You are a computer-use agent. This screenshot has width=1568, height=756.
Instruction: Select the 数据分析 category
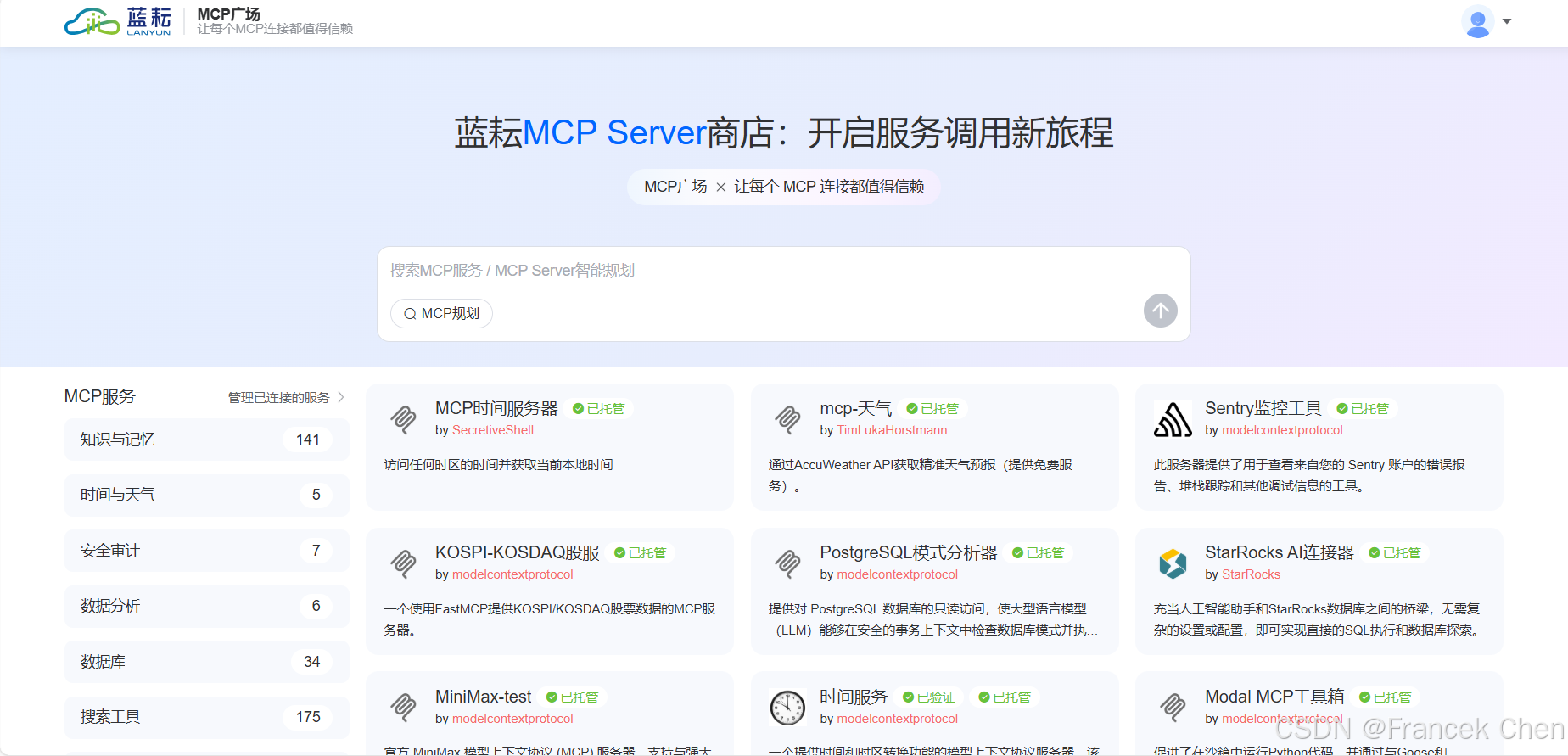tap(206, 606)
